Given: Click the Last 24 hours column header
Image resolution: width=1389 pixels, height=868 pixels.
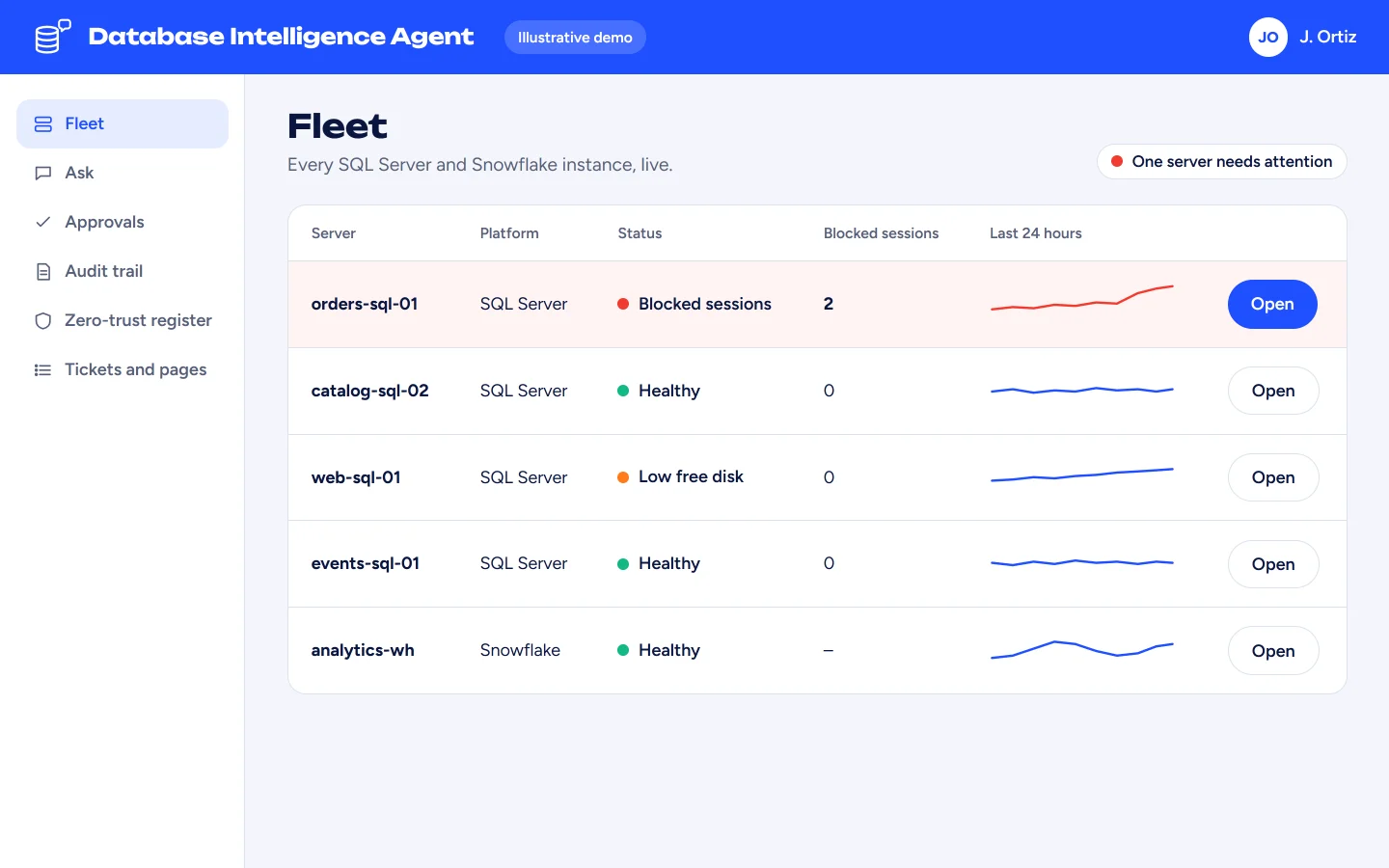Looking at the screenshot, I should [1036, 233].
